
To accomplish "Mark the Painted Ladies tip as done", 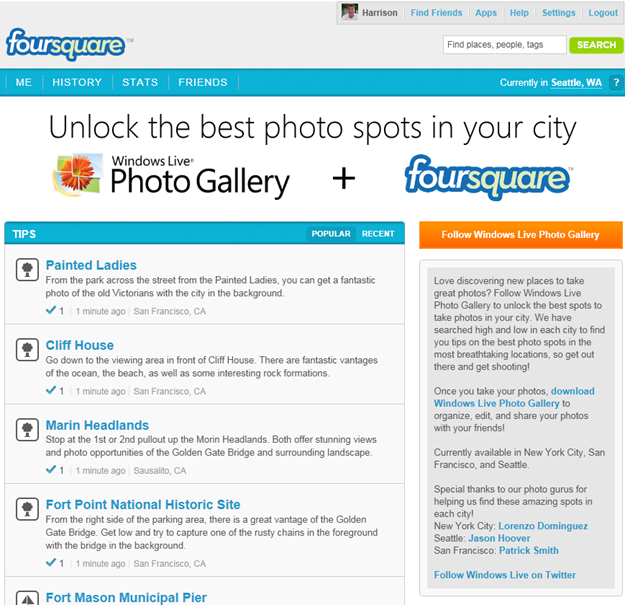I will [x=51, y=310].
